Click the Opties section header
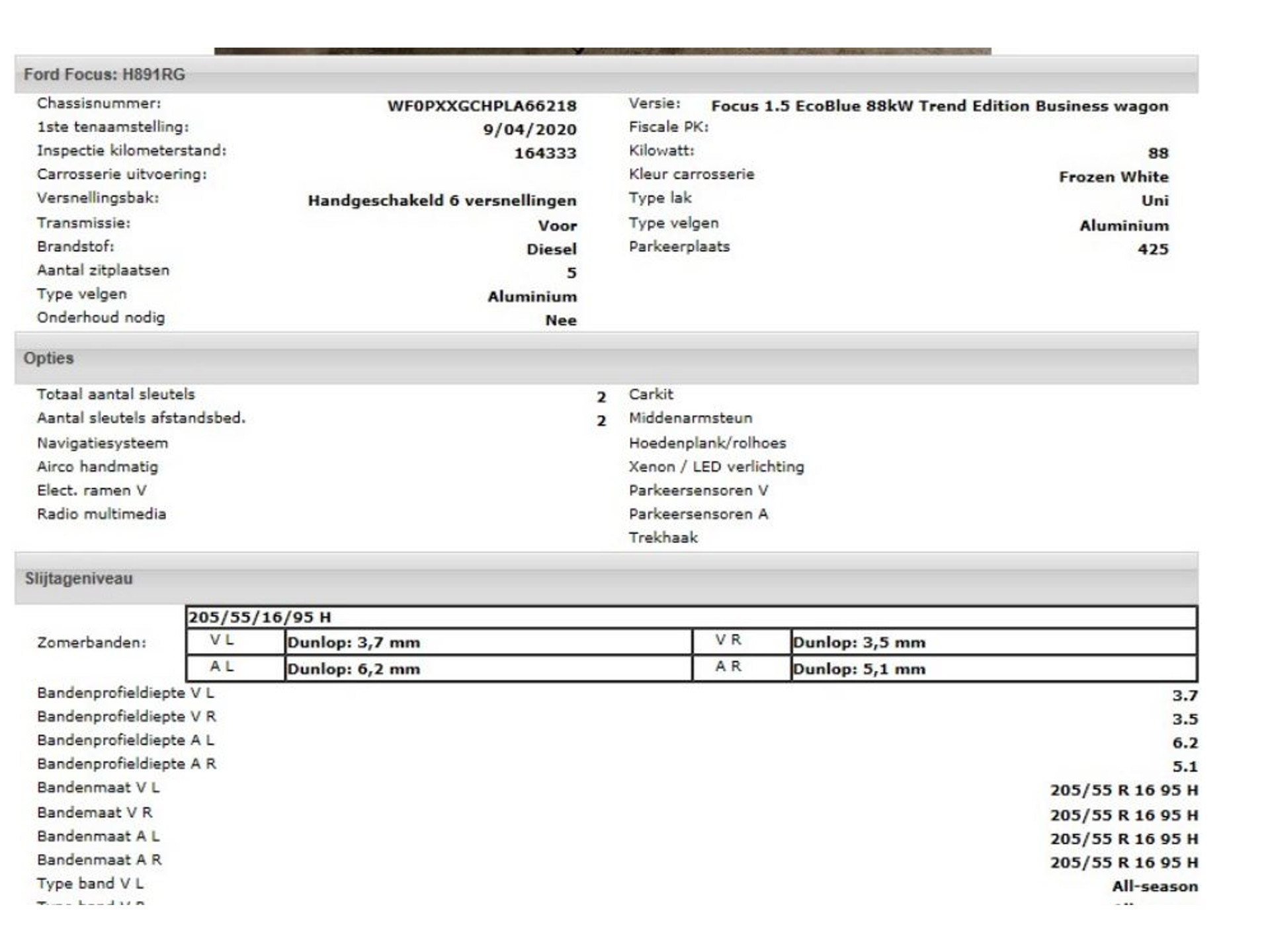The image size is (1270, 952). coord(606,358)
